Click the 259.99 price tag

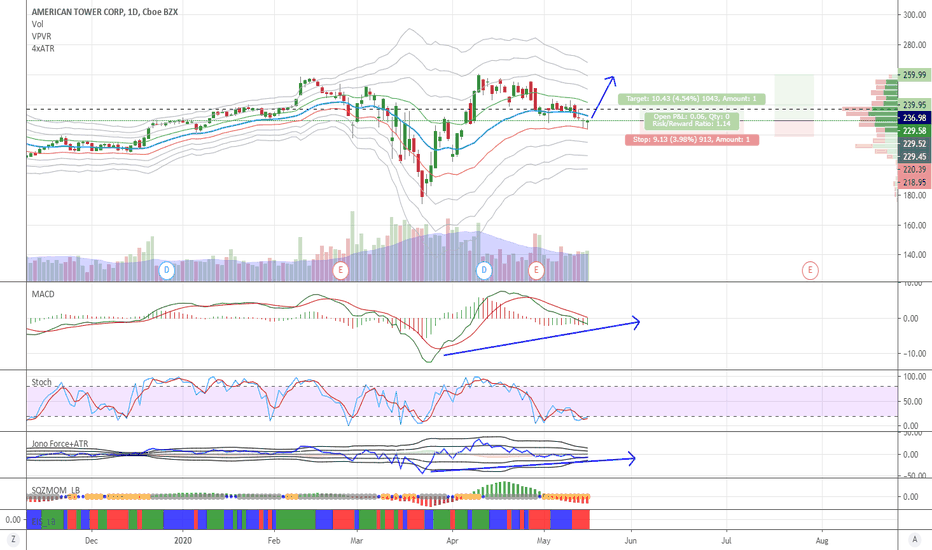click(914, 75)
